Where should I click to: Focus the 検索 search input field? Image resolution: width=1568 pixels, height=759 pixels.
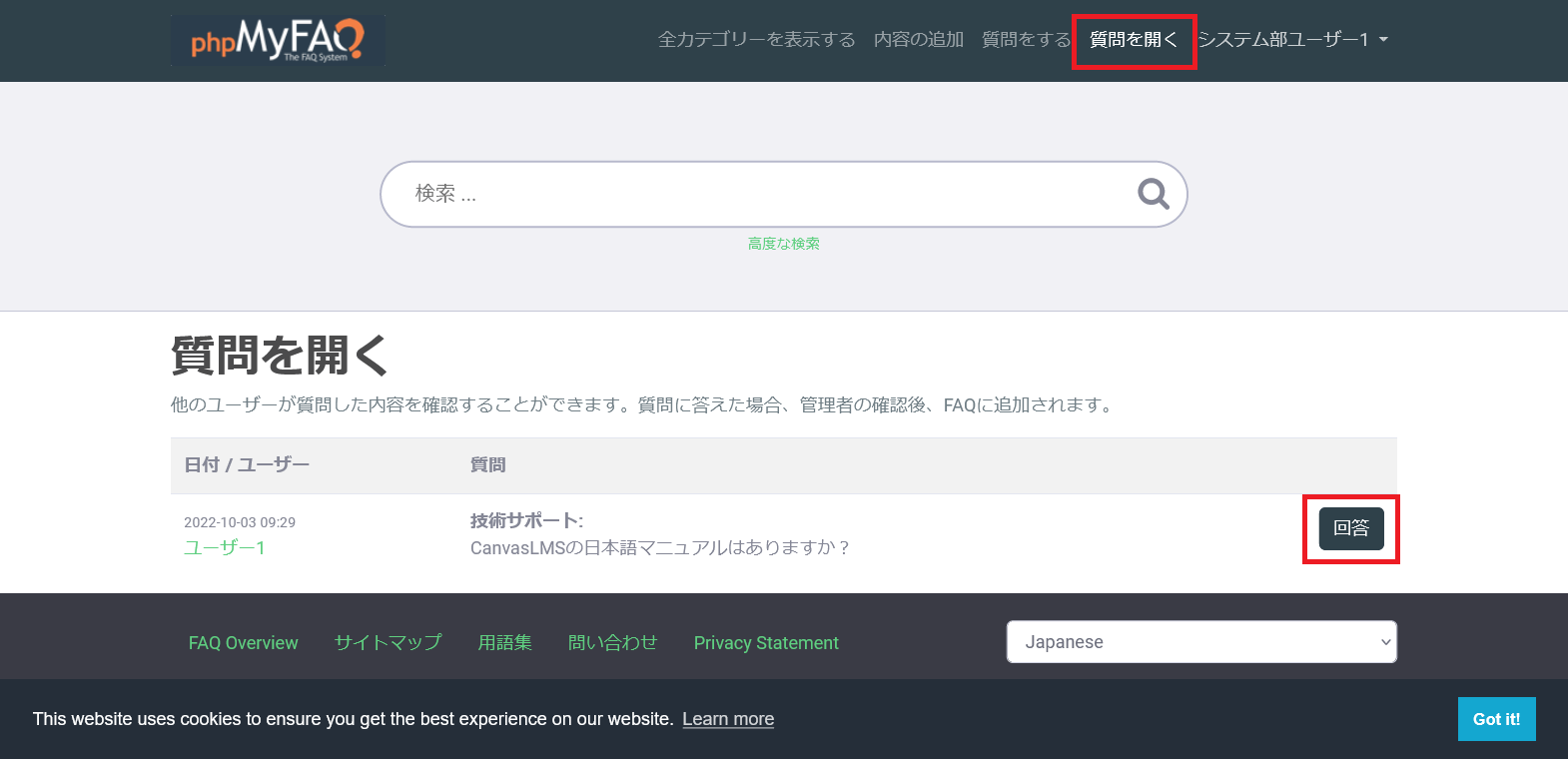(759, 194)
